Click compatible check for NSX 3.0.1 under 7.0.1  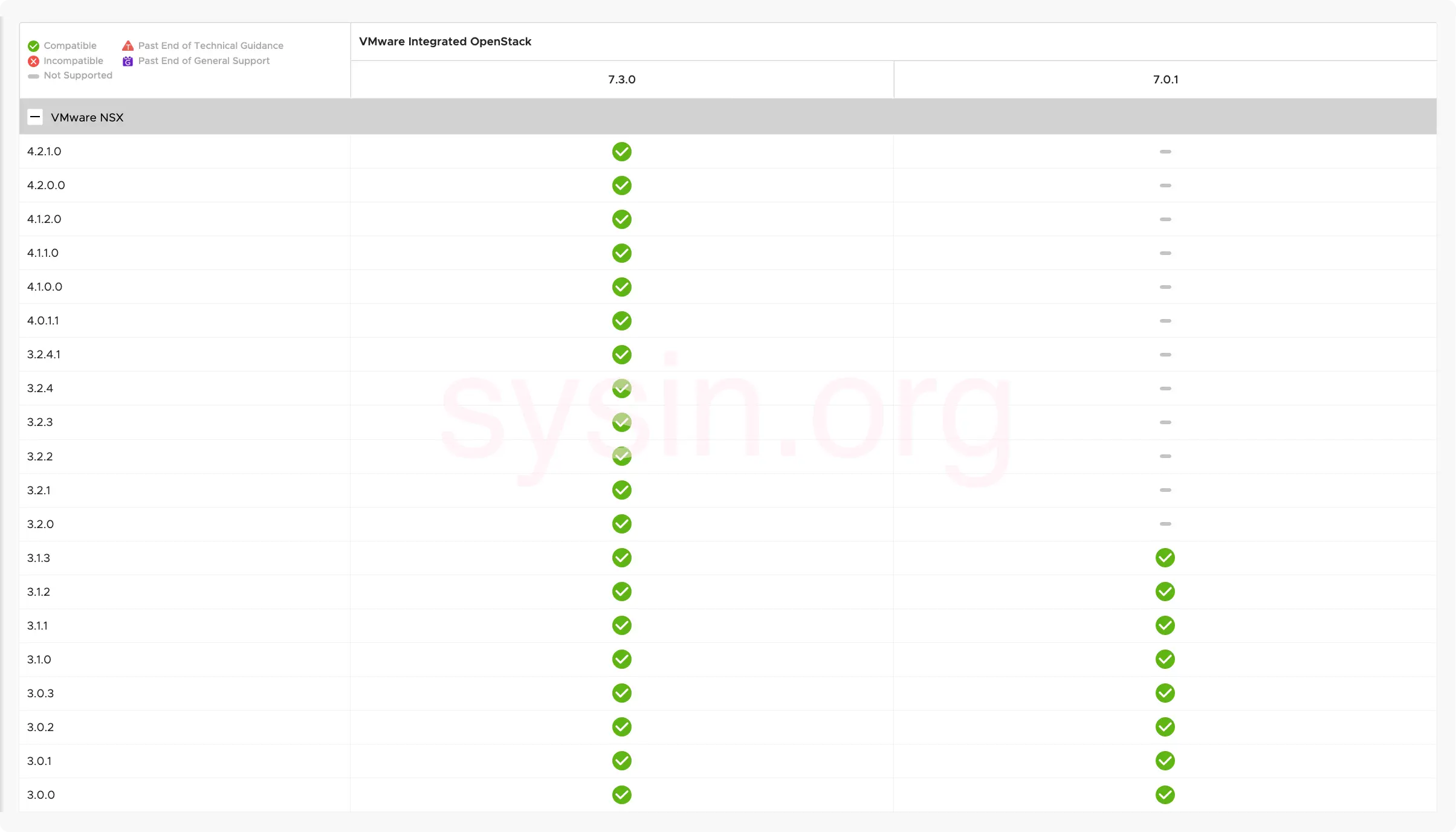(x=1165, y=761)
